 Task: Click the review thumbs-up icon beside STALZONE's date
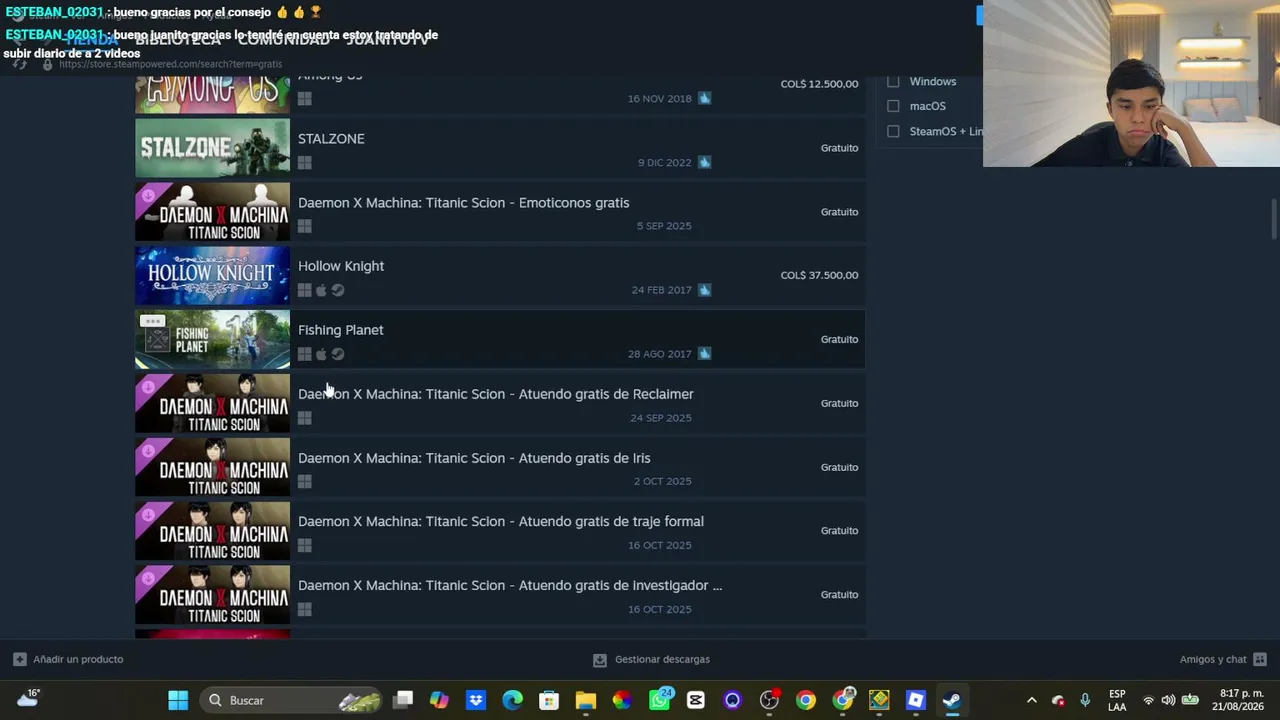(705, 162)
